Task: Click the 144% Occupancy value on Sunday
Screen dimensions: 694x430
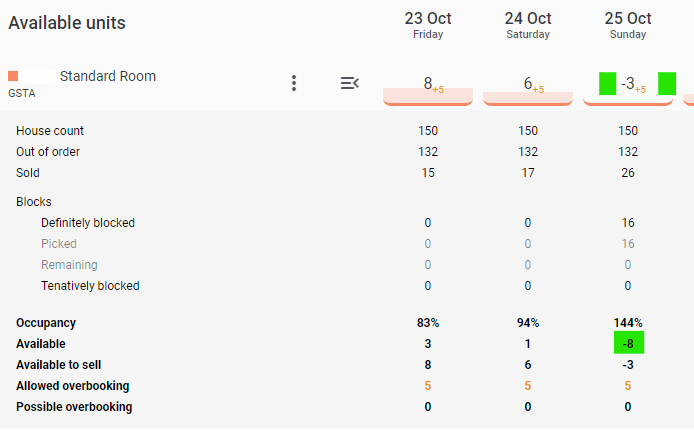Action: click(x=628, y=323)
